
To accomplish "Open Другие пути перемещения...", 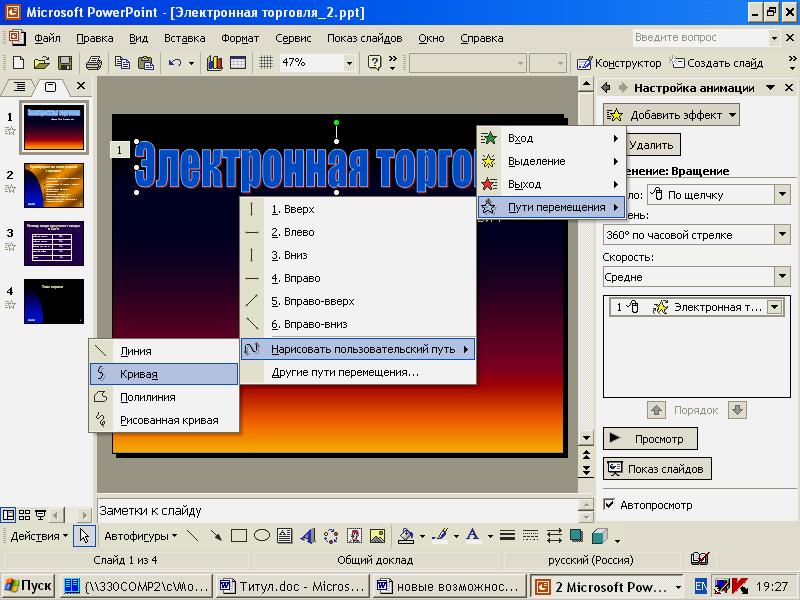I will point(358,372).
